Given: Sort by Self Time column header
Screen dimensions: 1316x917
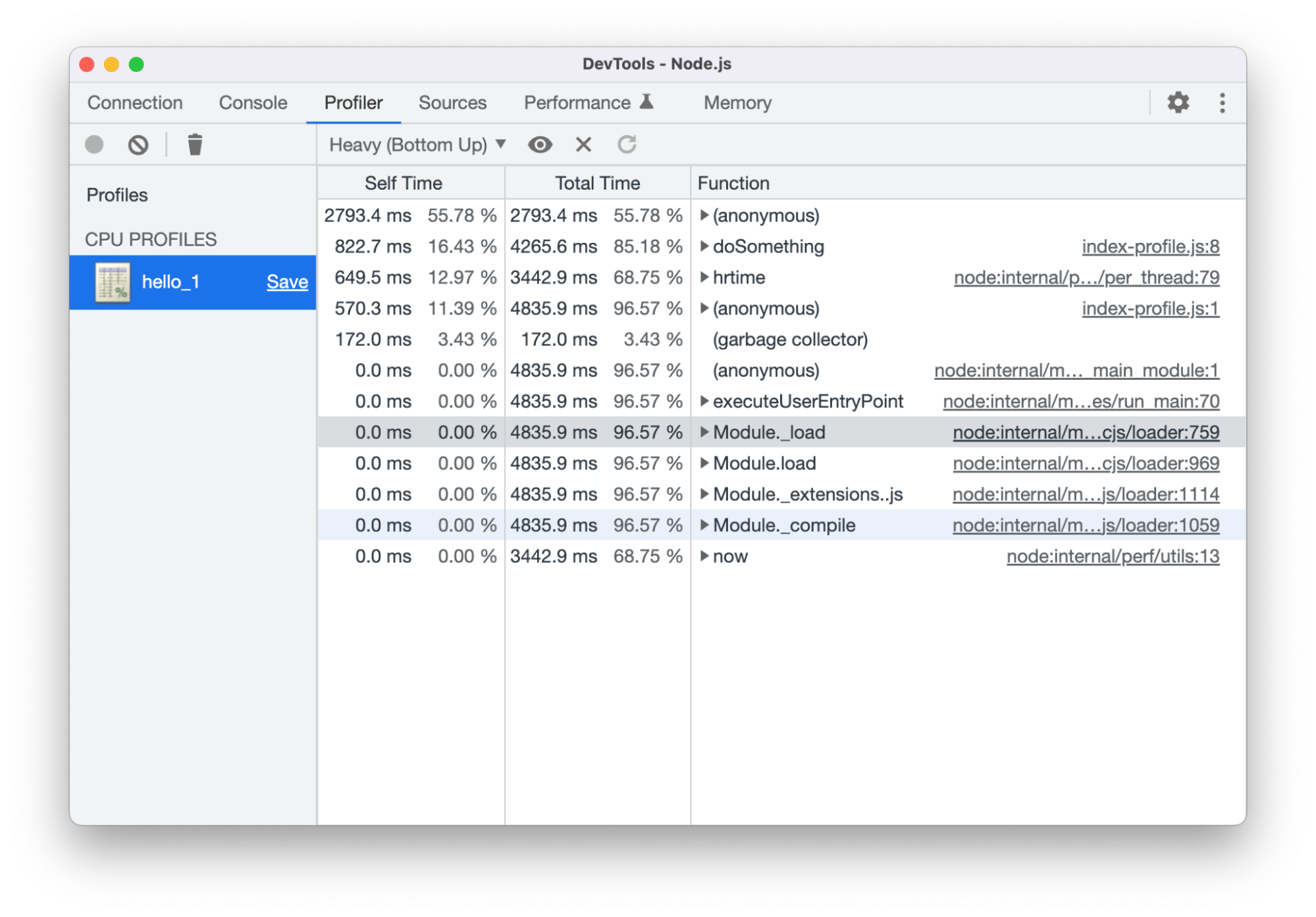Looking at the screenshot, I should pos(411,182).
